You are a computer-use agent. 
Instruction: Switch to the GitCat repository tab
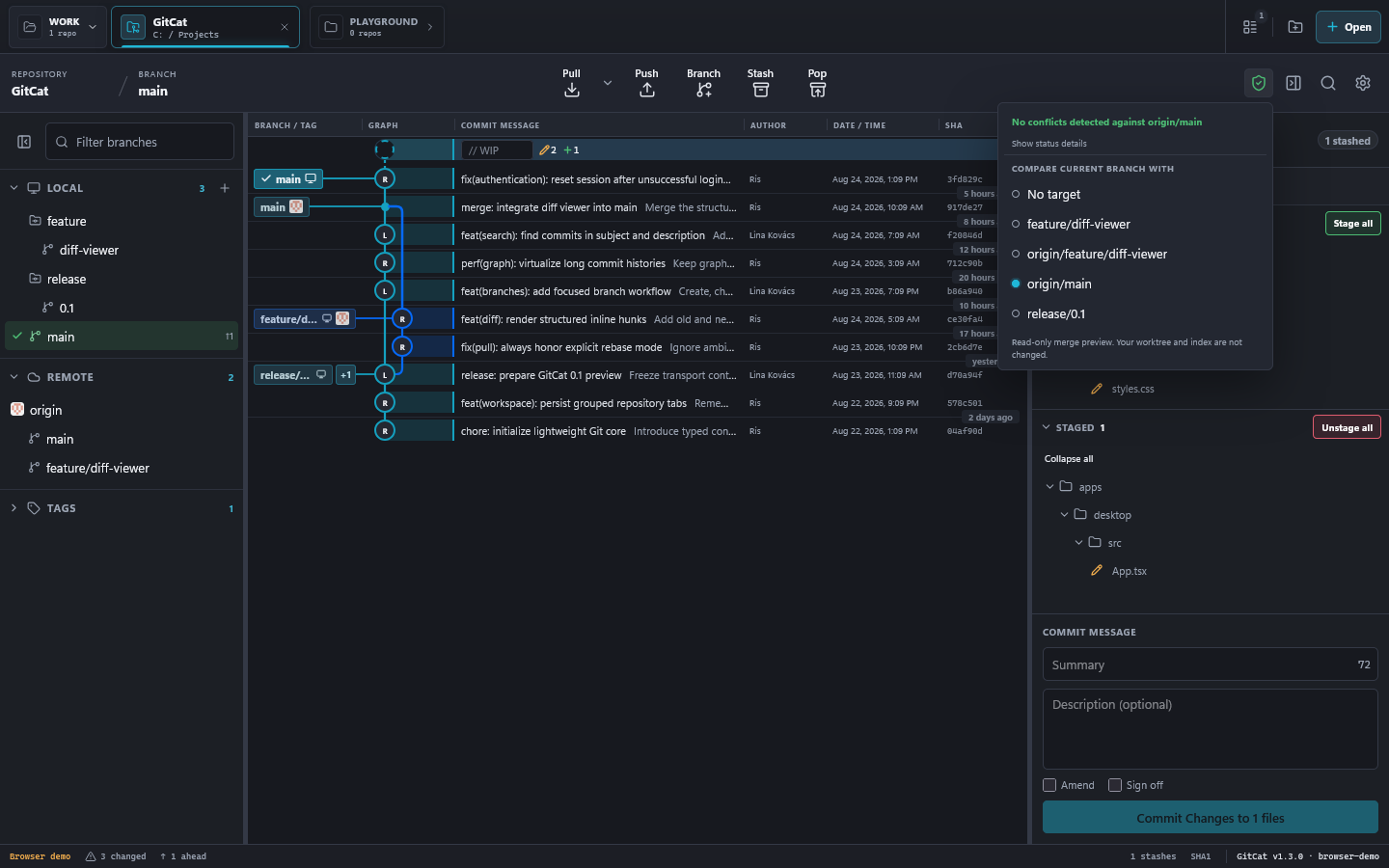point(205,27)
